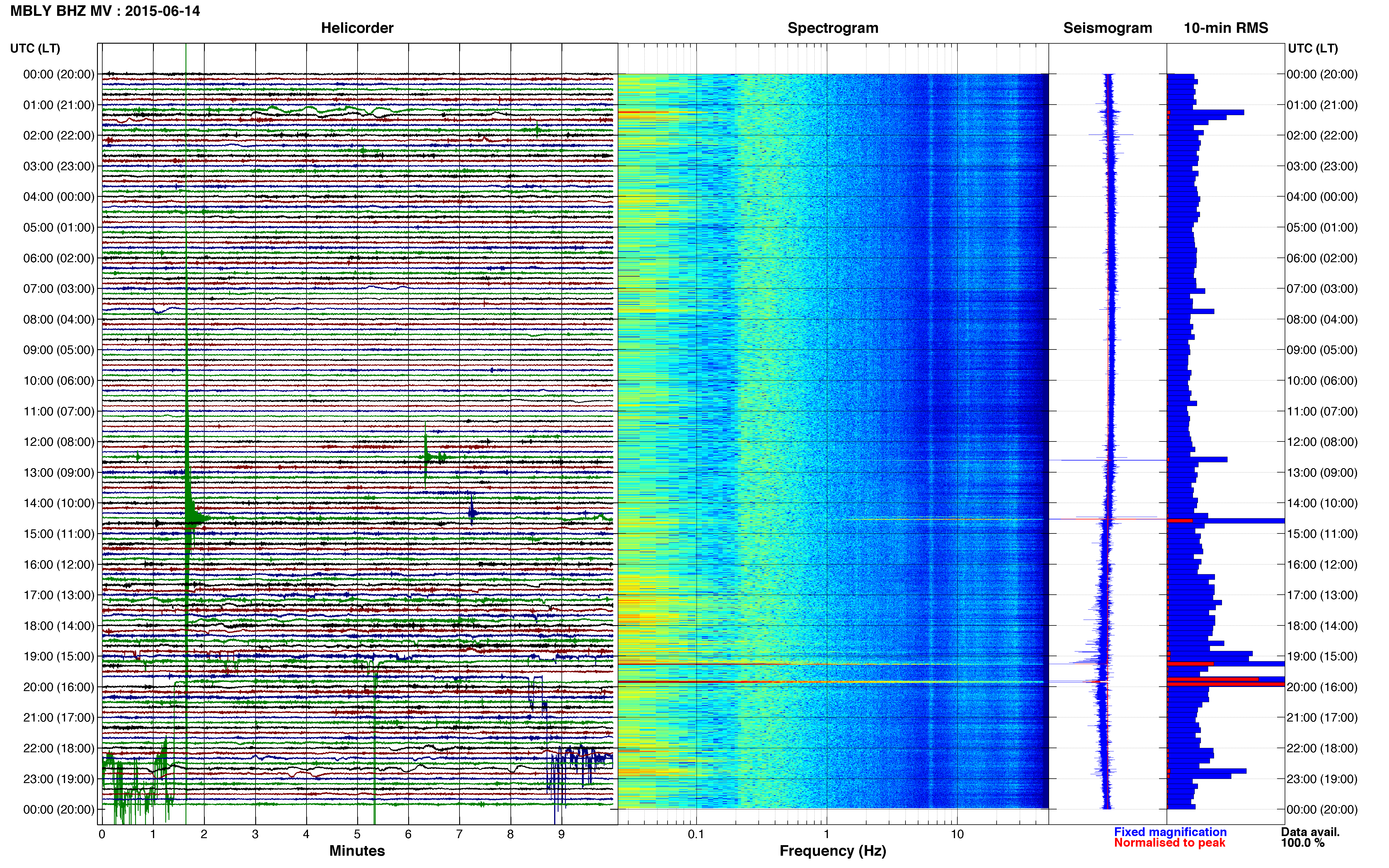Click the right '01:00 (21:00)' time label
The image size is (1389, 868).
[1322, 105]
